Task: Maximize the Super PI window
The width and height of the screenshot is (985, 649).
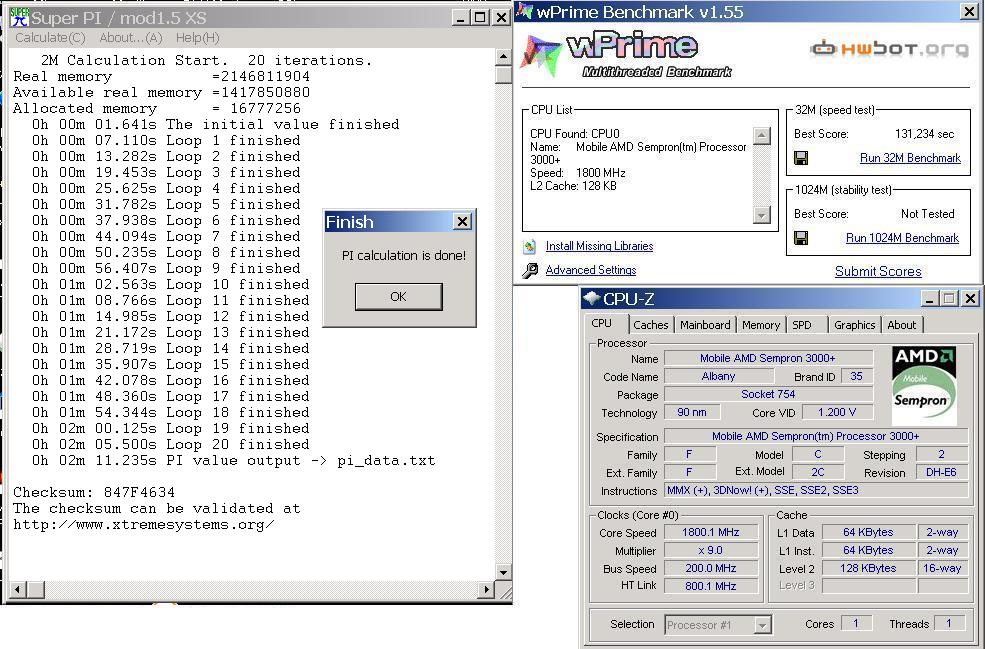Action: (480, 18)
